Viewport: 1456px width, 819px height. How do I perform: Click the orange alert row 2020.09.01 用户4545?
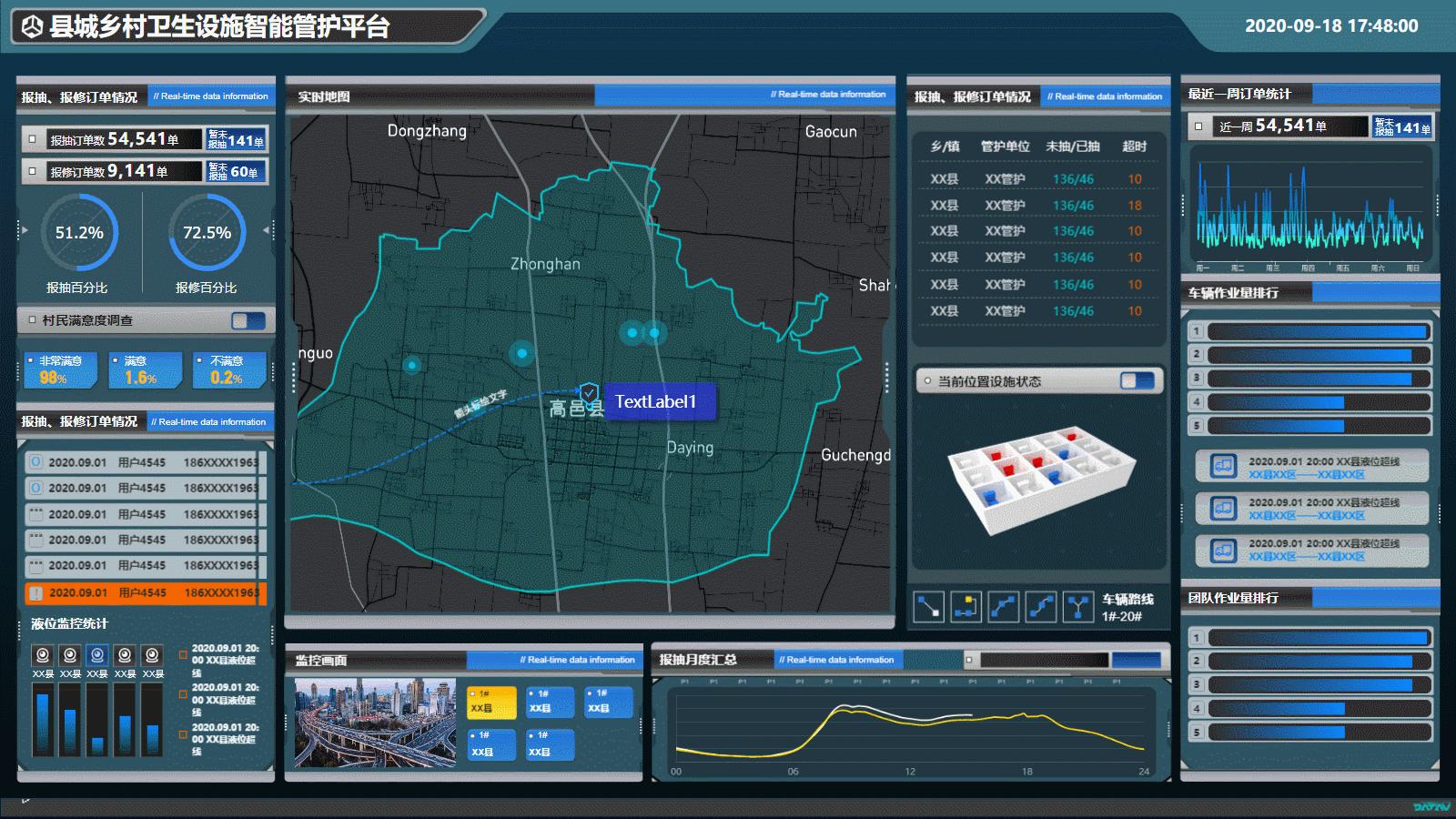146,591
